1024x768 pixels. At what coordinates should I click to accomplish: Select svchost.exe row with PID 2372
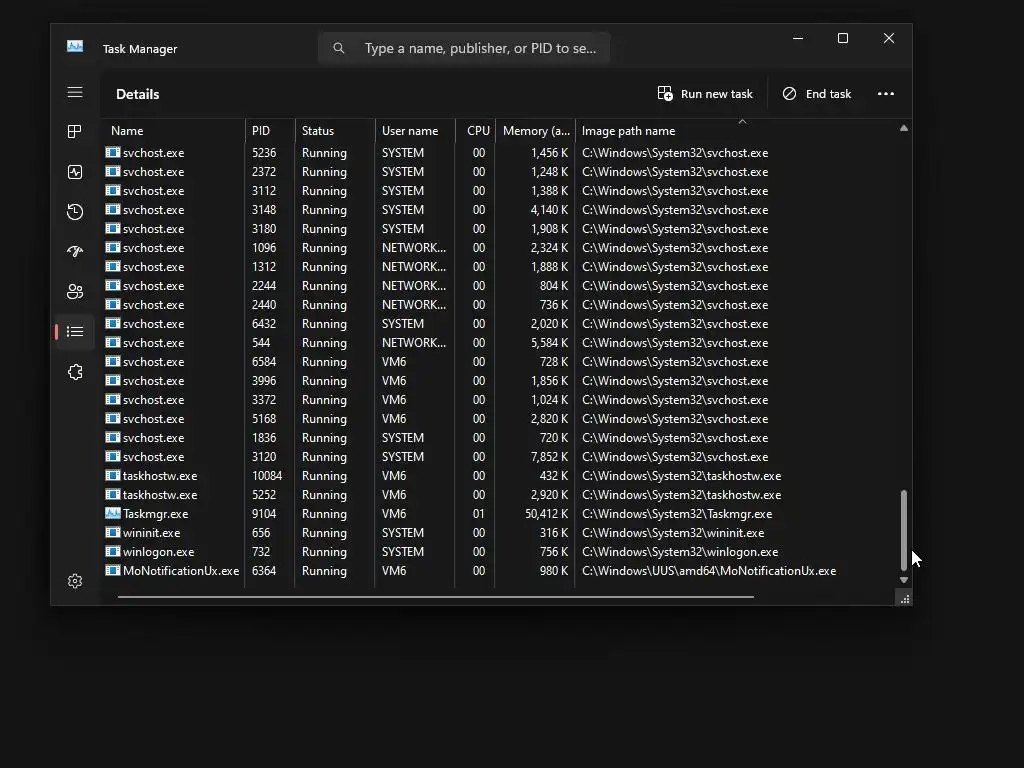[500, 172]
